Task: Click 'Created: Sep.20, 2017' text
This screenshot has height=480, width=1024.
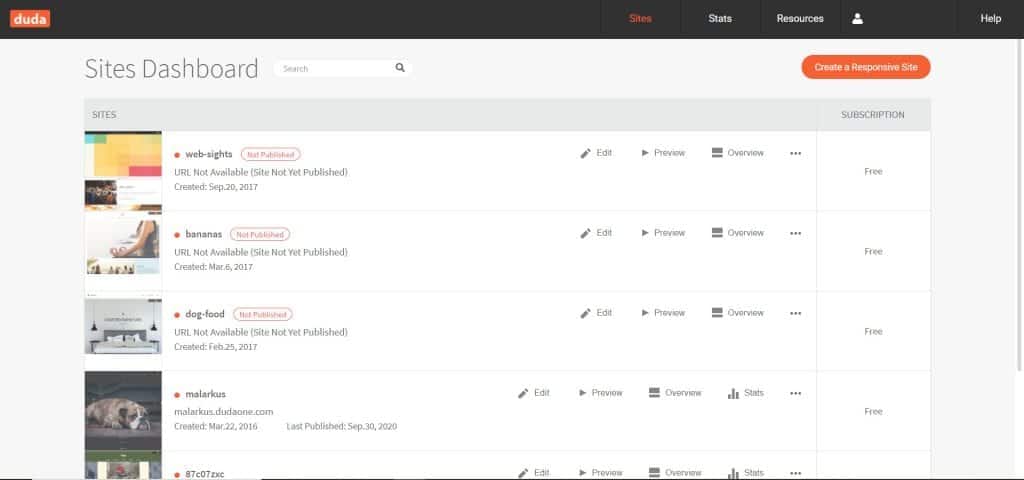Action: 216,187
